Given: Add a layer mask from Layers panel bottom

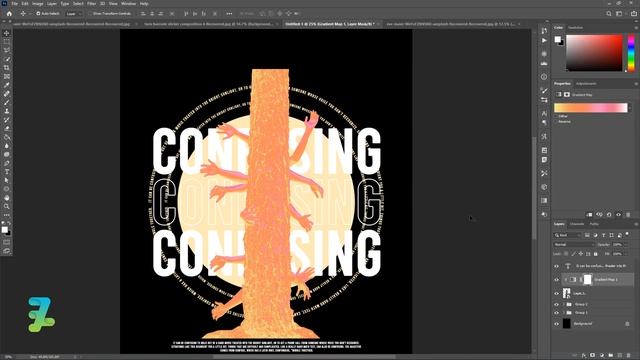Looking at the screenshot, I should pyautogui.click(x=593, y=356).
